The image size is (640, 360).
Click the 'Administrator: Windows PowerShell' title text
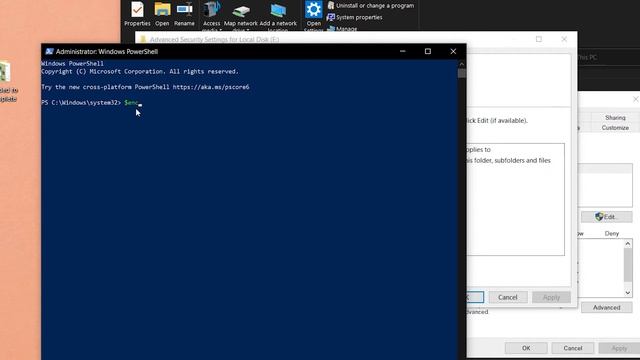[x=107, y=51]
